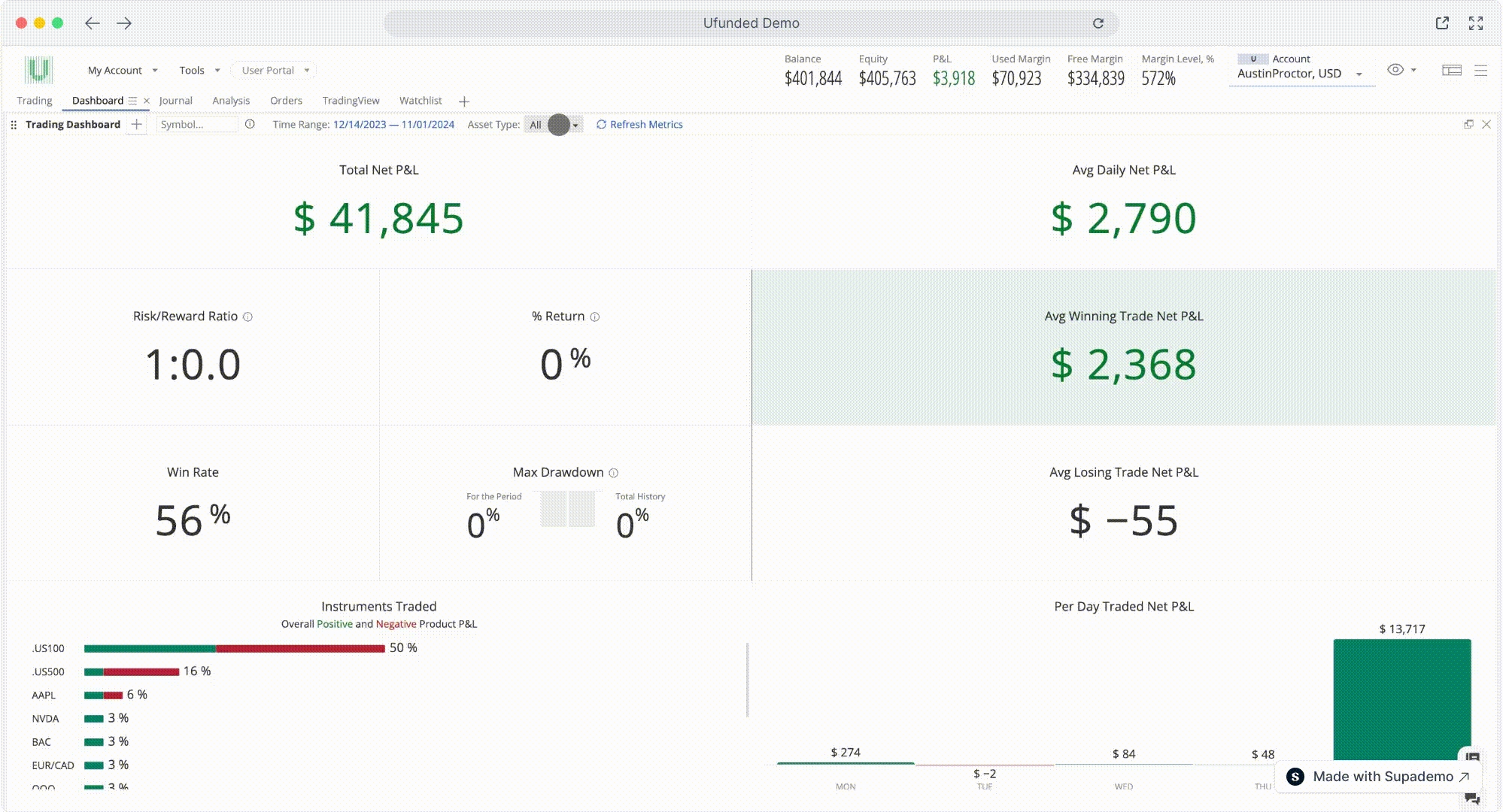Open info tooltip for Max Drawdown
The width and height of the screenshot is (1503, 812).
[613, 473]
